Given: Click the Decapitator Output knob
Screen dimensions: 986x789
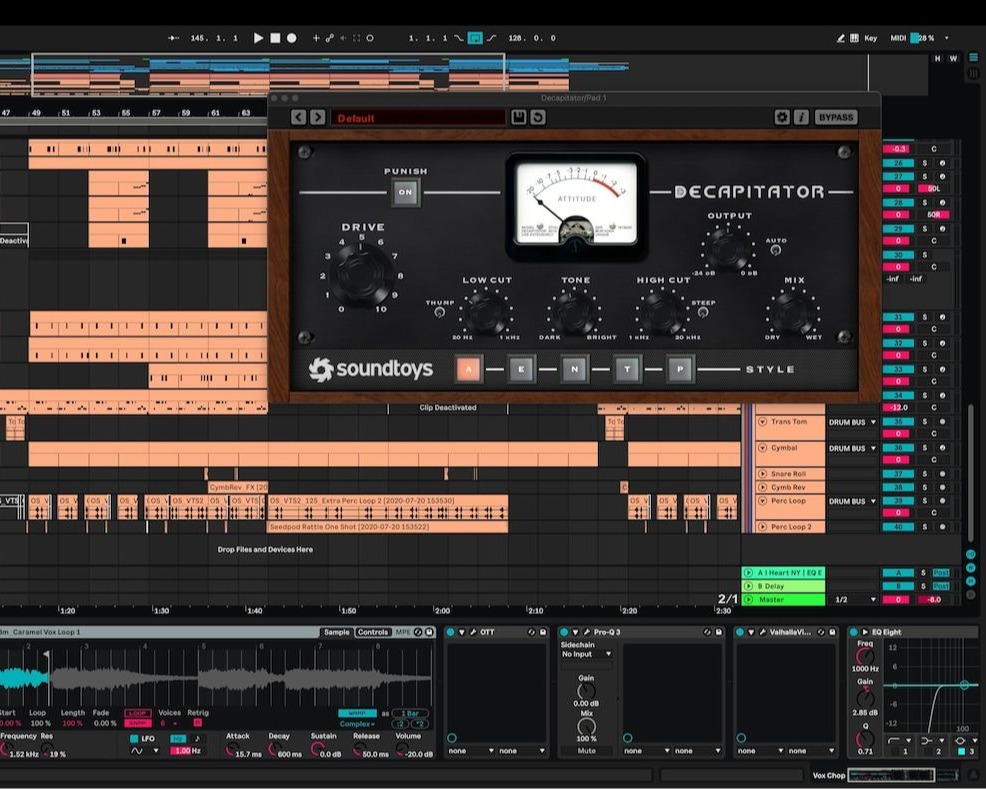Looking at the screenshot, I should tap(729, 248).
